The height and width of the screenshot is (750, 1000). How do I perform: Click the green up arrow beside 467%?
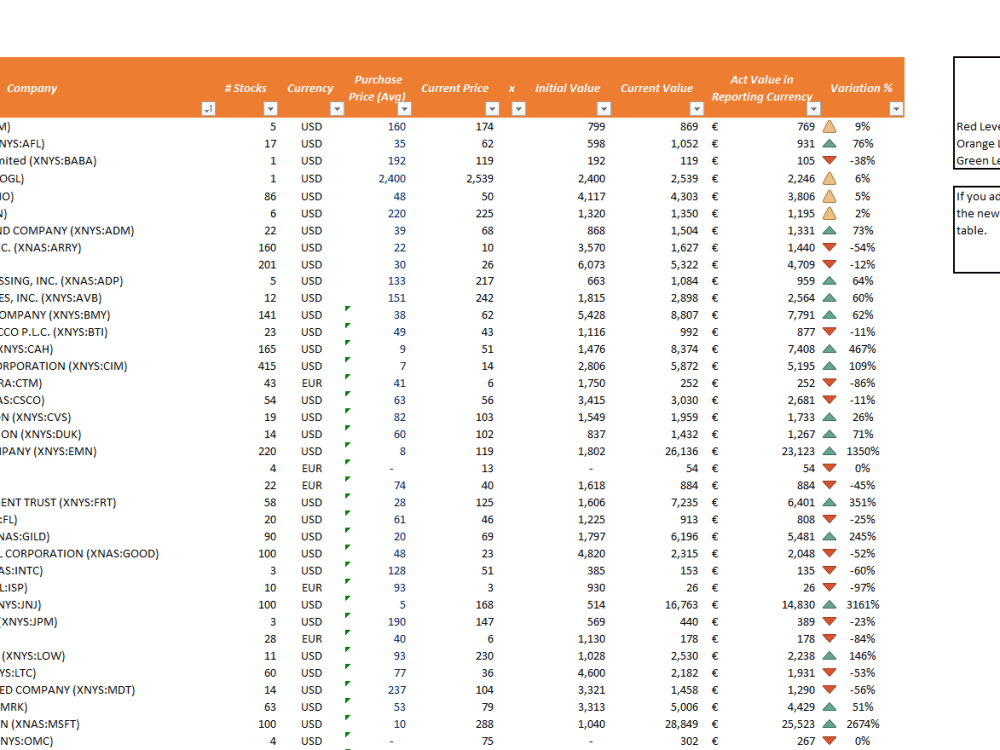829,349
